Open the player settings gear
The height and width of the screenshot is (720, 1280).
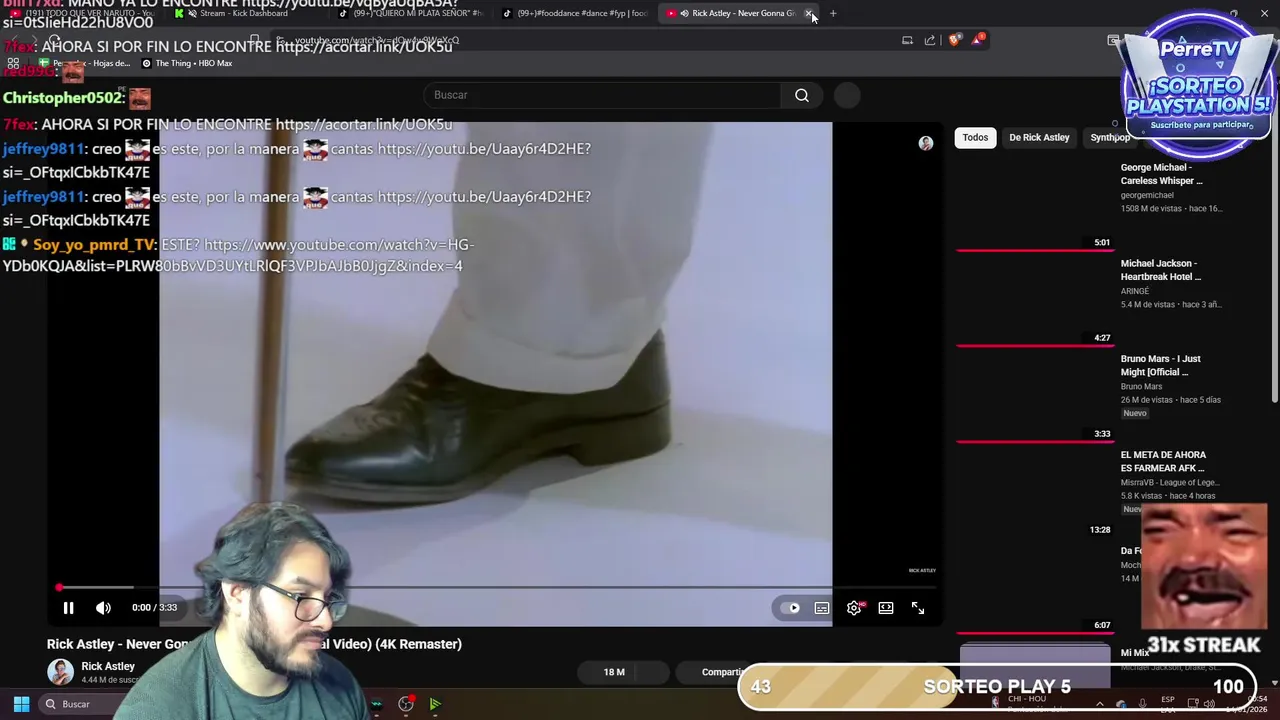(854, 608)
